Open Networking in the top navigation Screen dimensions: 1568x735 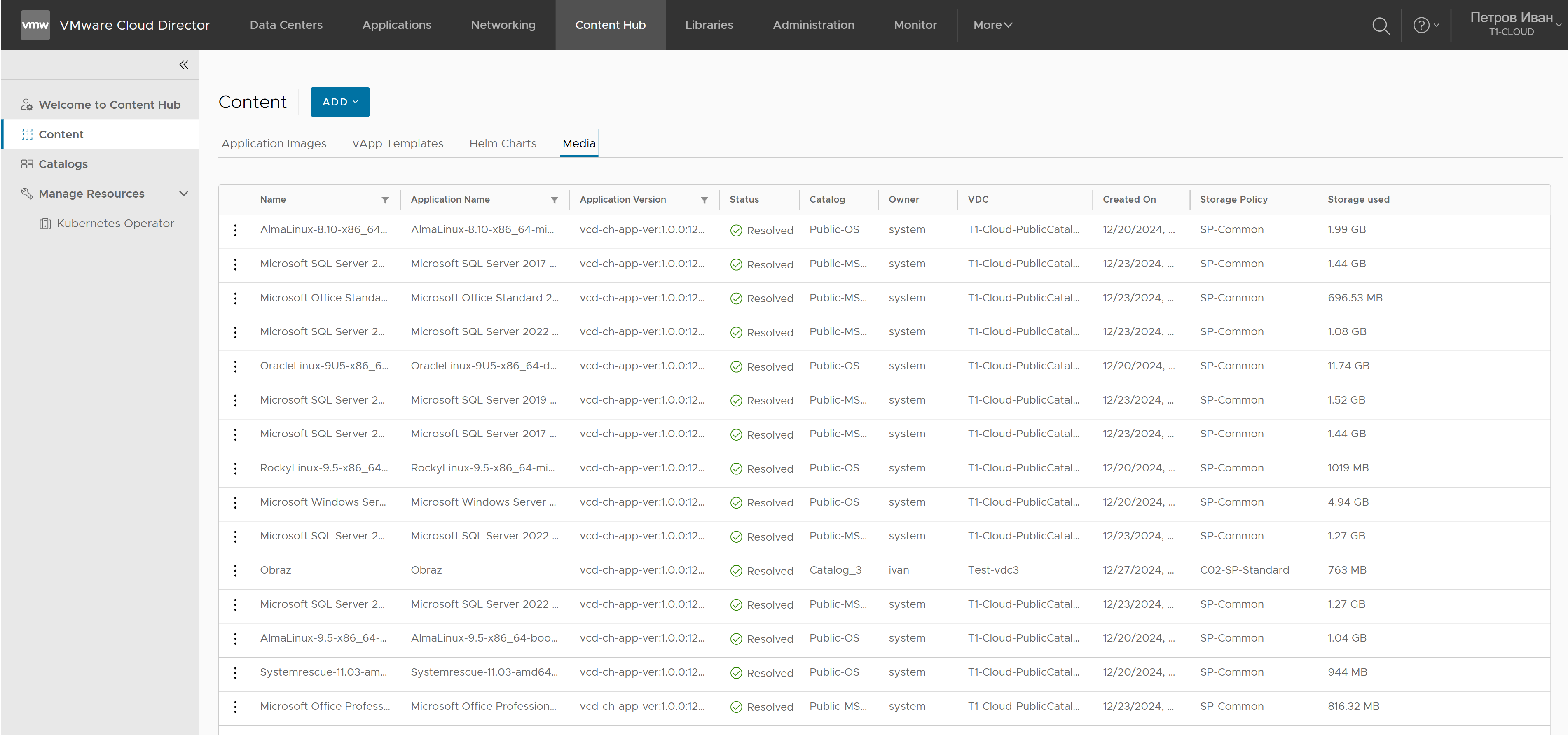click(x=503, y=25)
